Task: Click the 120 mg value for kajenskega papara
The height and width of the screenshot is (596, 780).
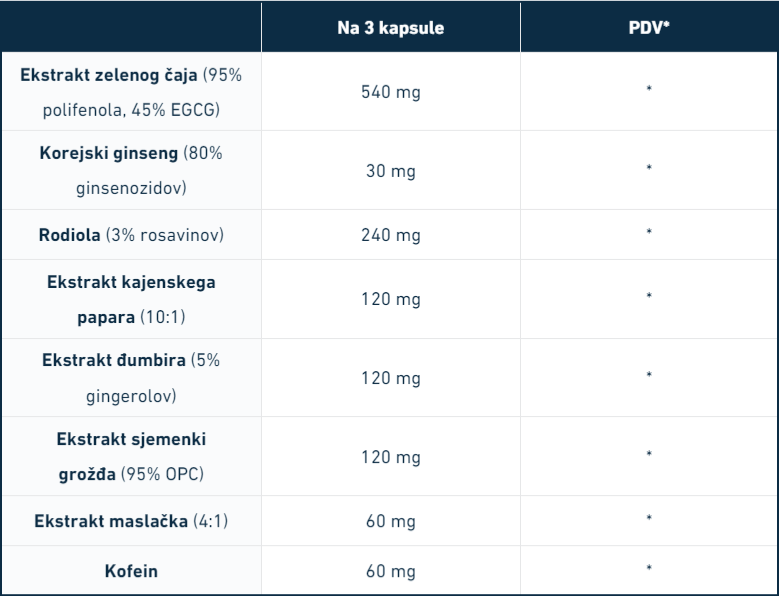Action: 390,299
